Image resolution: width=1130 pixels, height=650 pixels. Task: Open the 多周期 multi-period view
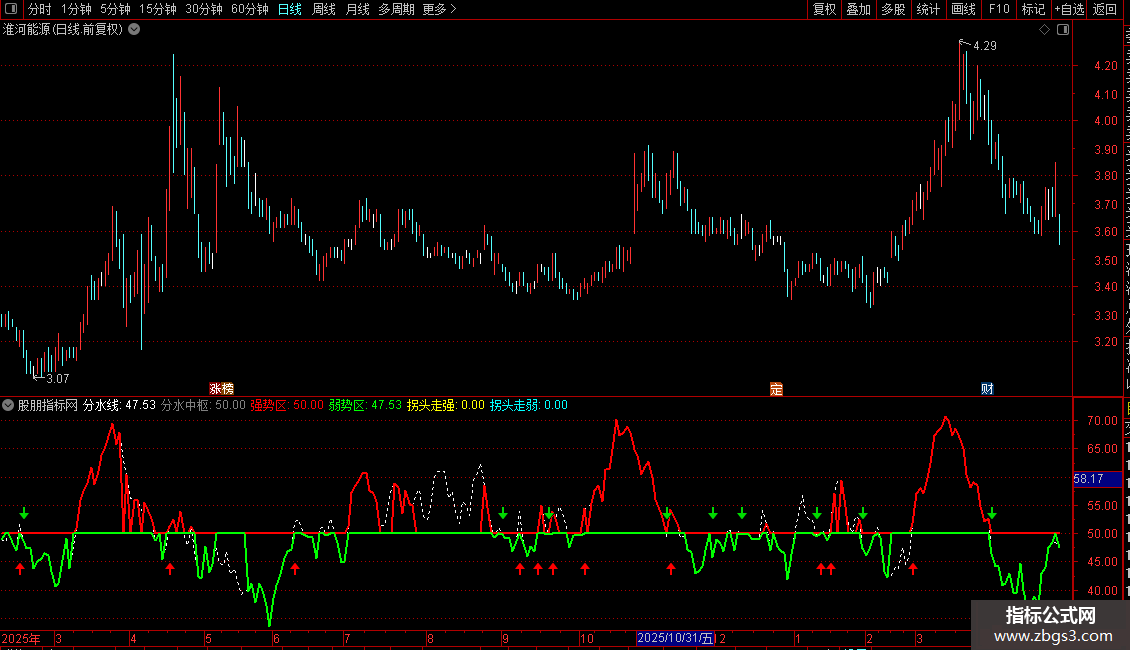pyautogui.click(x=396, y=9)
